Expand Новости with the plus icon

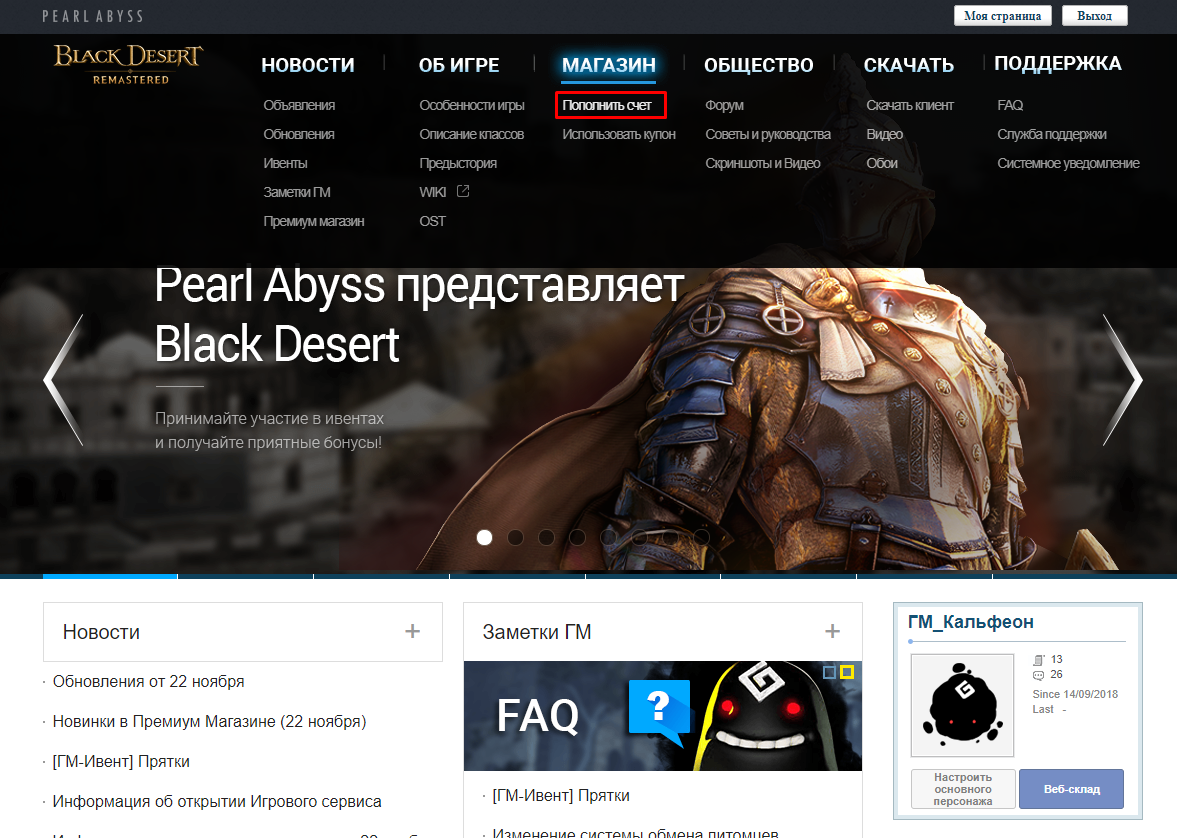point(412,632)
